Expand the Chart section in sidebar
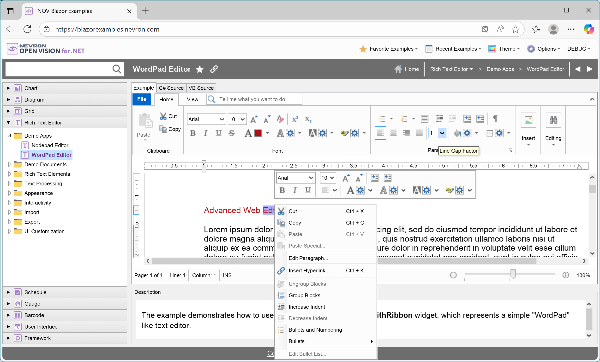600x362 pixels. coord(8,88)
